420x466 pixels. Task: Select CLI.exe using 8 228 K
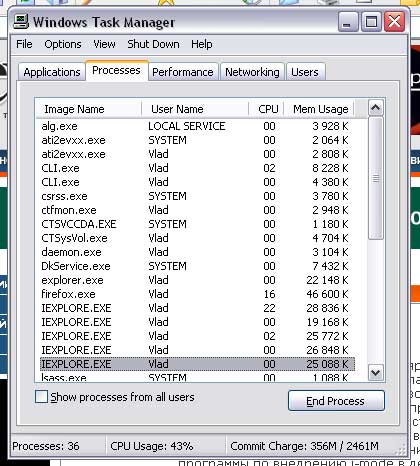click(x=197, y=168)
